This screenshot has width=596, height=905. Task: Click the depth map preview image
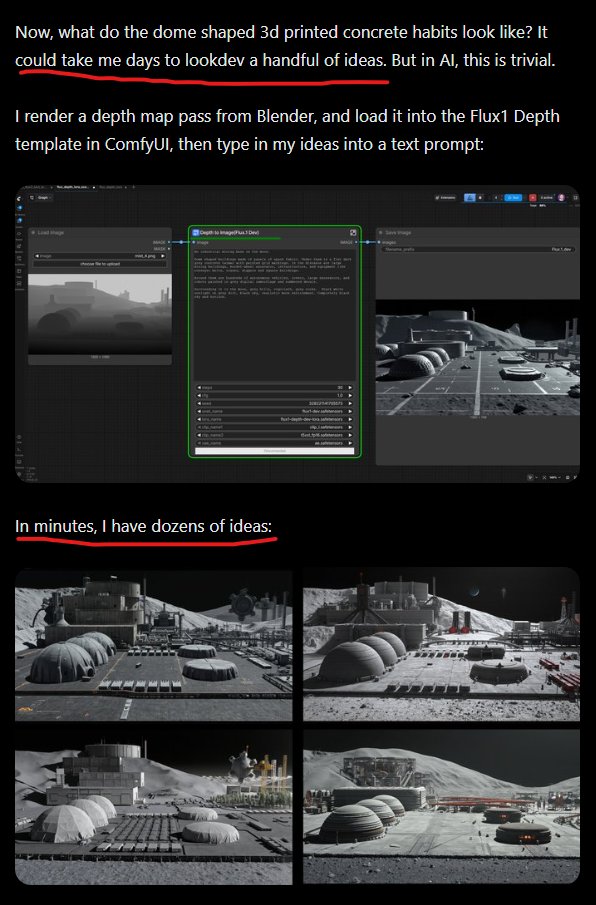[100, 314]
